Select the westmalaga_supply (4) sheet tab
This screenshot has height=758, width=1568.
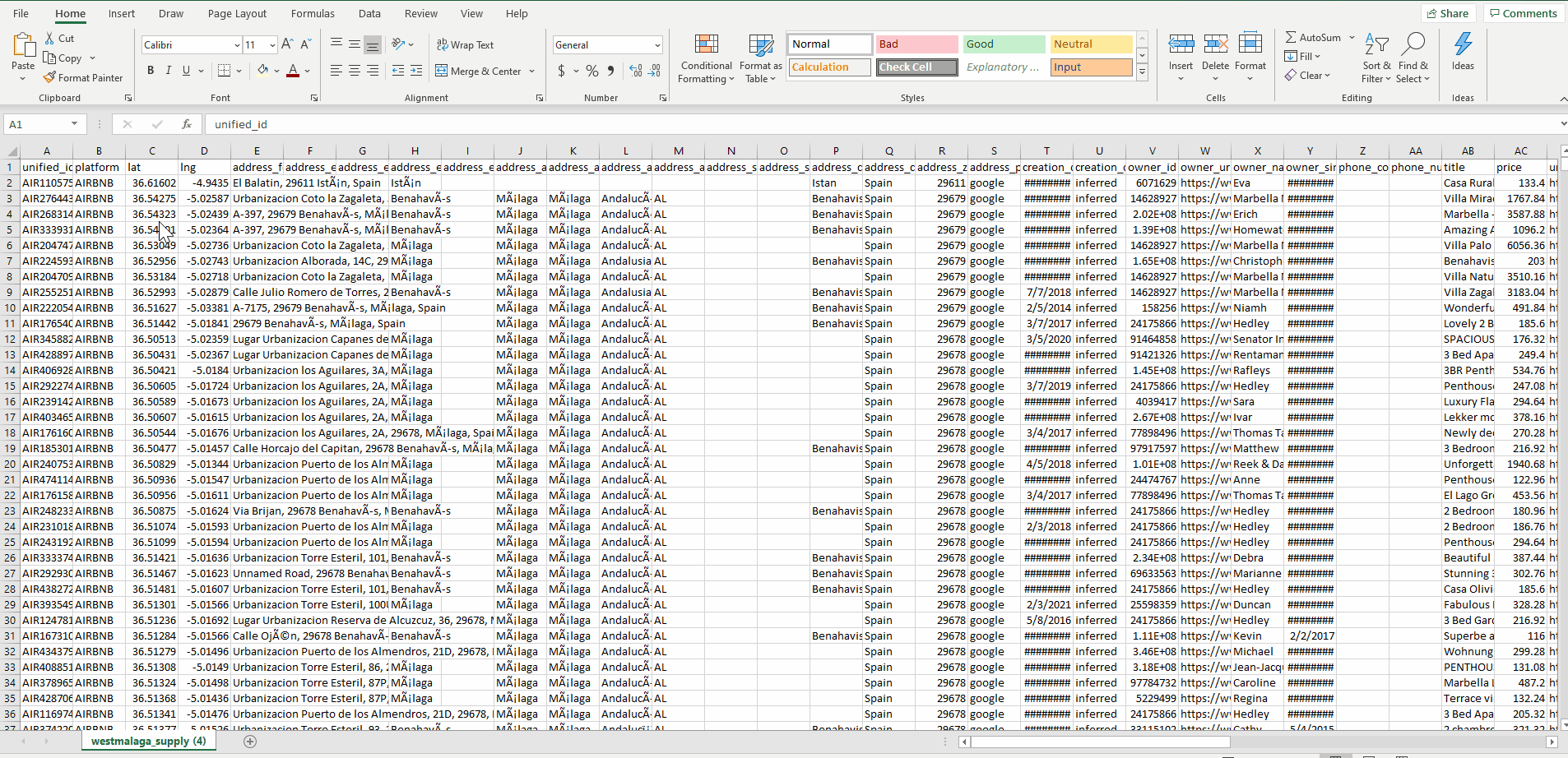point(149,742)
